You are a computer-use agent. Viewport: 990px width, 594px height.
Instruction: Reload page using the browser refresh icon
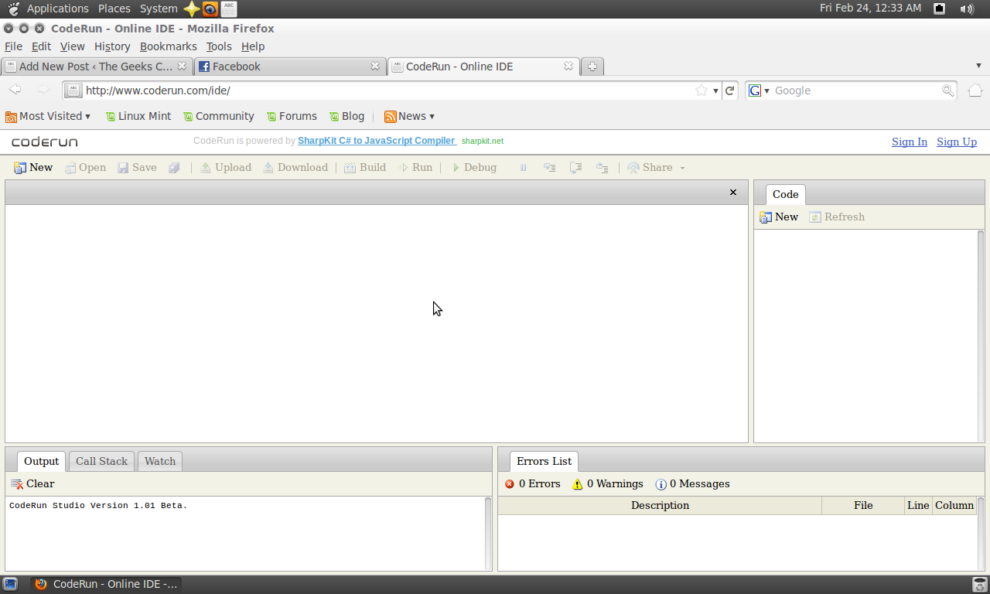(x=730, y=91)
